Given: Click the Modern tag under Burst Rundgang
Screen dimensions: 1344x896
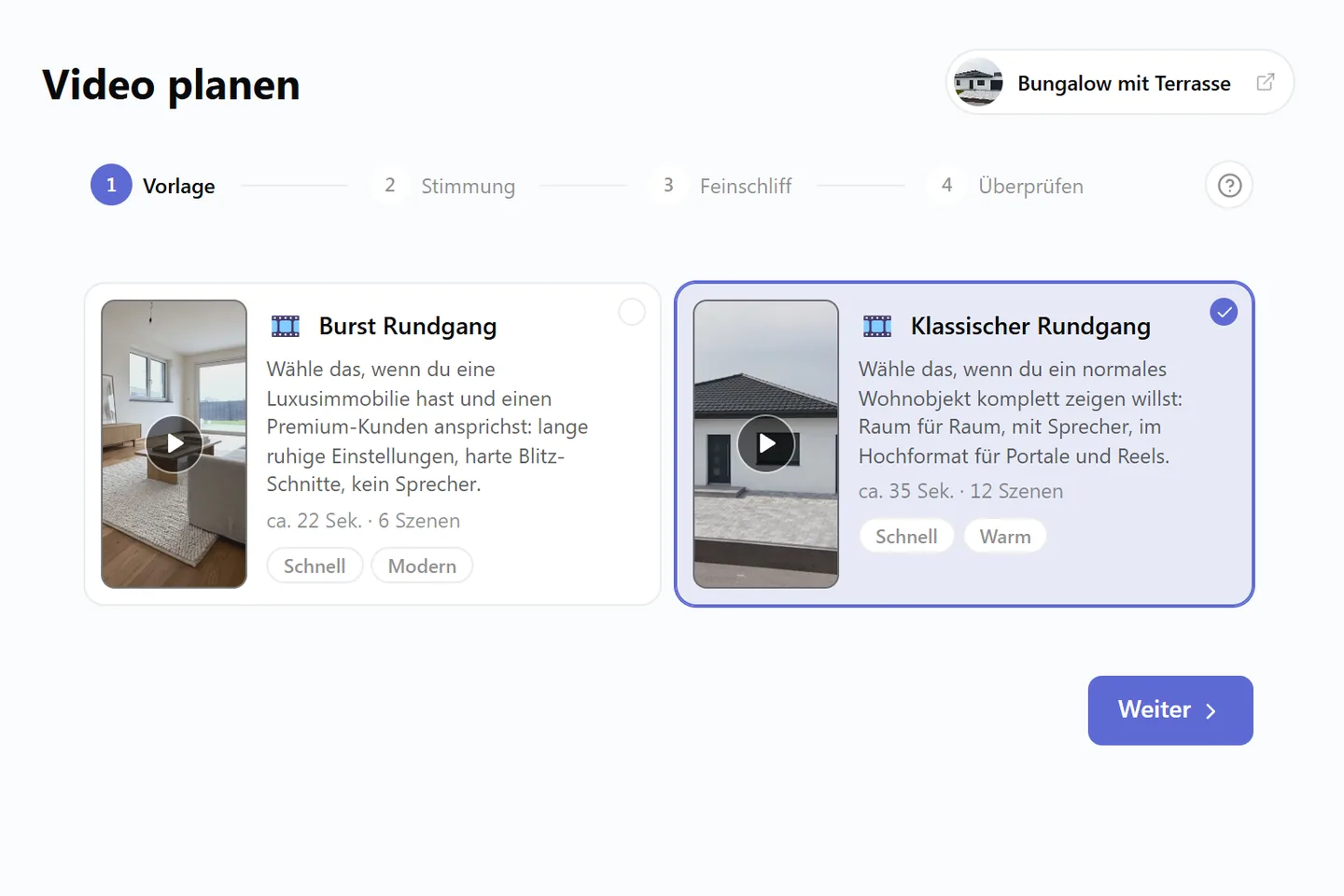Looking at the screenshot, I should click(422, 567).
